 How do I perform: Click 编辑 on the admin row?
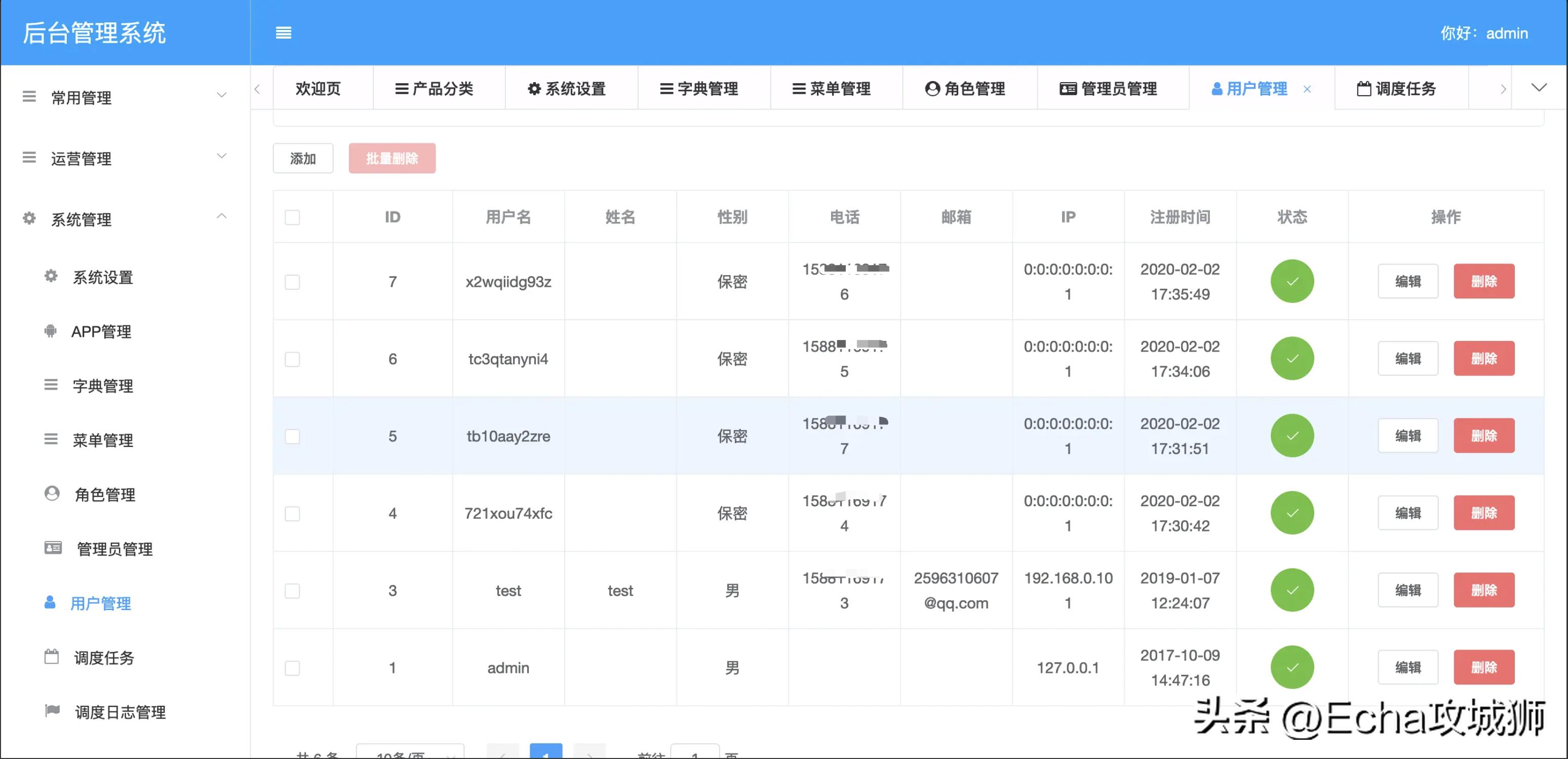click(1408, 667)
